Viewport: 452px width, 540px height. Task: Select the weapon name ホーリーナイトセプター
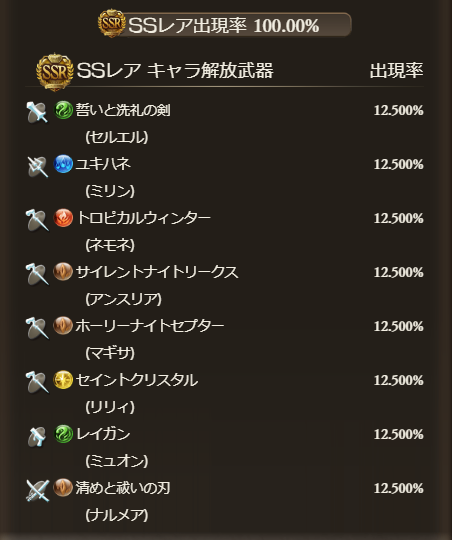click(x=150, y=326)
